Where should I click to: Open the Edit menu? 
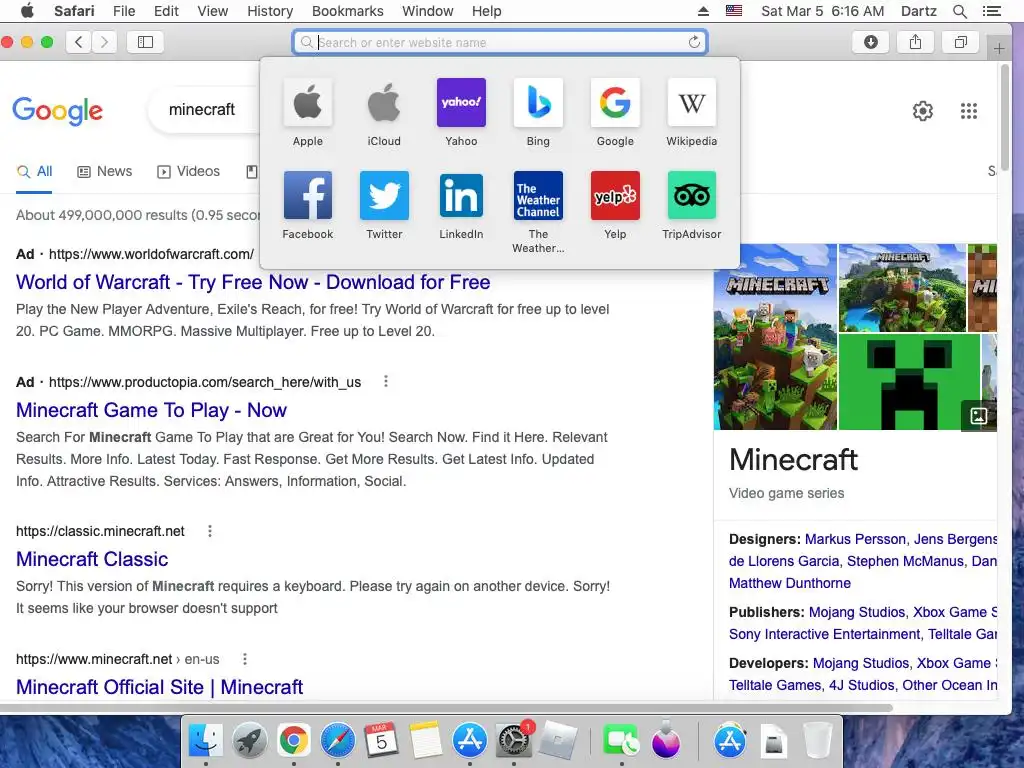point(167,11)
